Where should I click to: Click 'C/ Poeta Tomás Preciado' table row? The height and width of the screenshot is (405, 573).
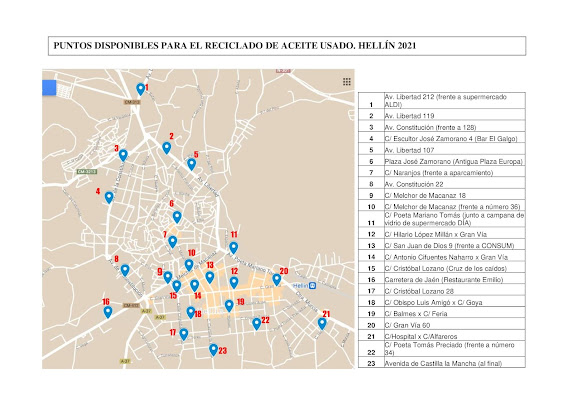point(442,349)
